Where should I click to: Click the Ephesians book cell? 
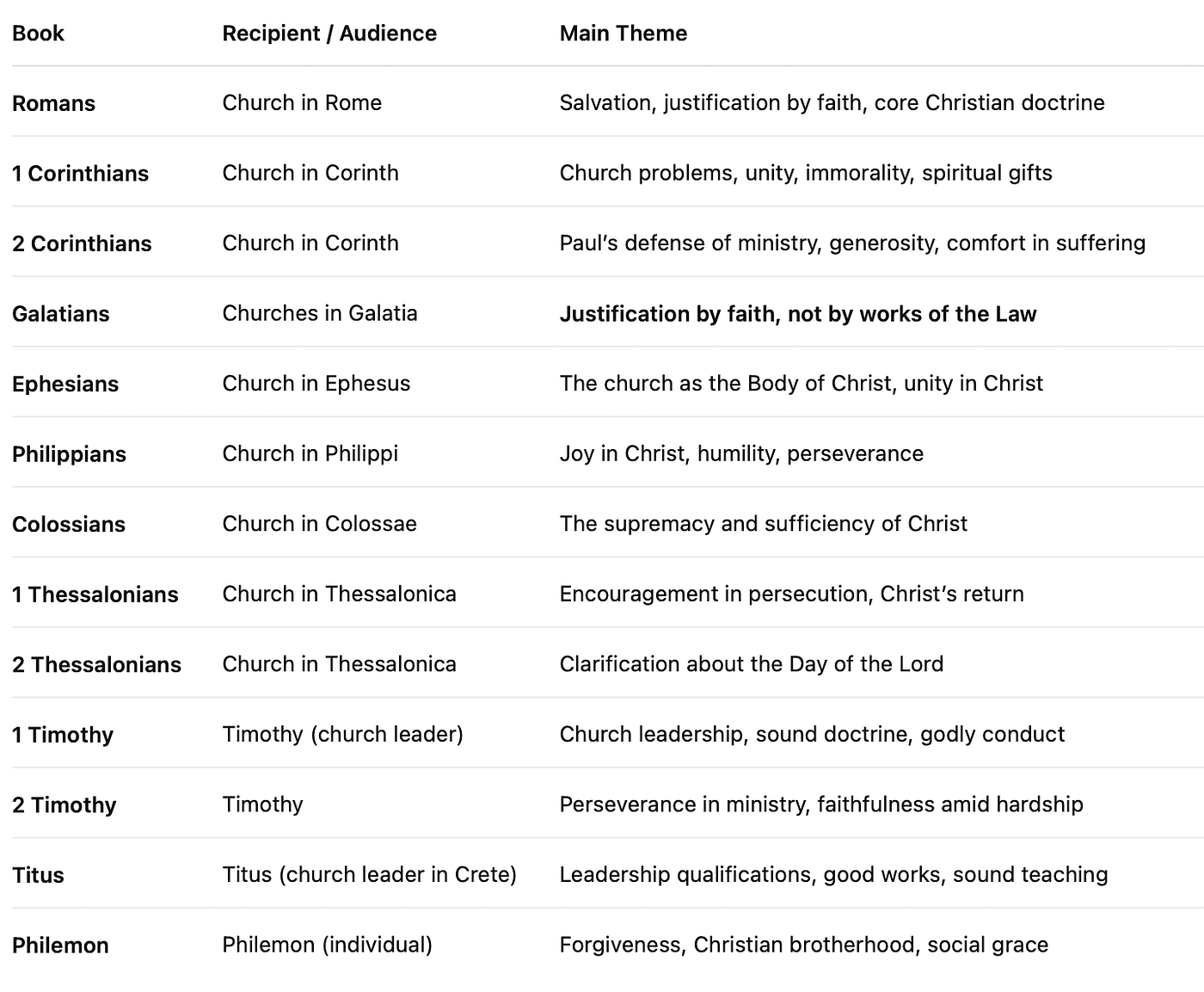point(65,384)
